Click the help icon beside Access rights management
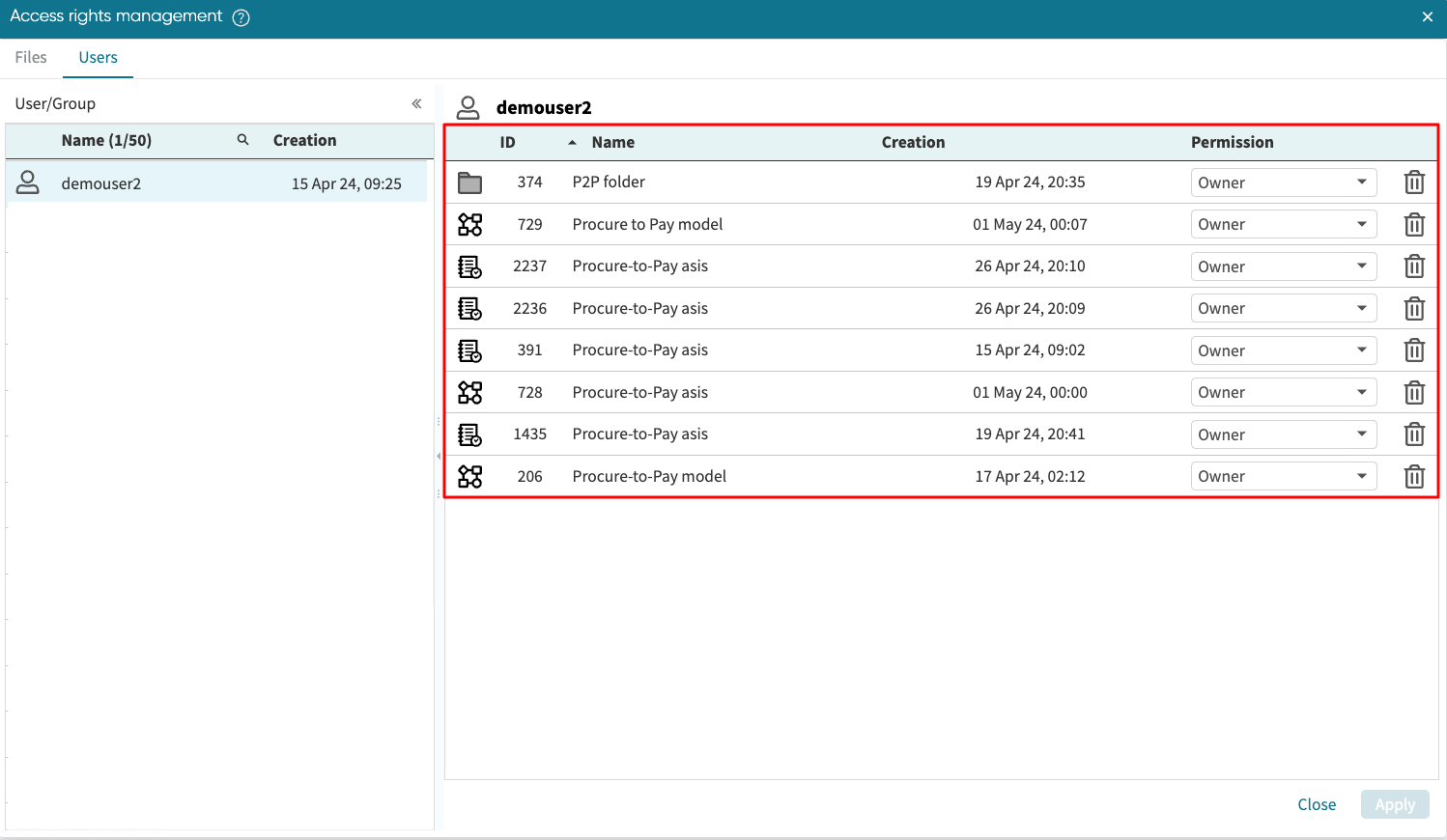The image size is (1447, 840). click(x=241, y=17)
